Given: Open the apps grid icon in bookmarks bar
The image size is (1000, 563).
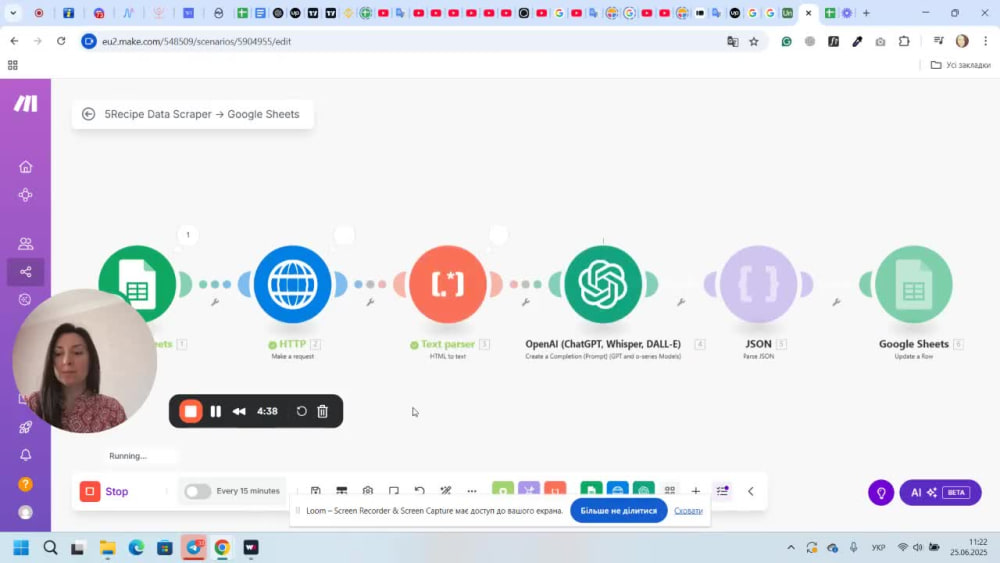Looking at the screenshot, I should point(13,65).
